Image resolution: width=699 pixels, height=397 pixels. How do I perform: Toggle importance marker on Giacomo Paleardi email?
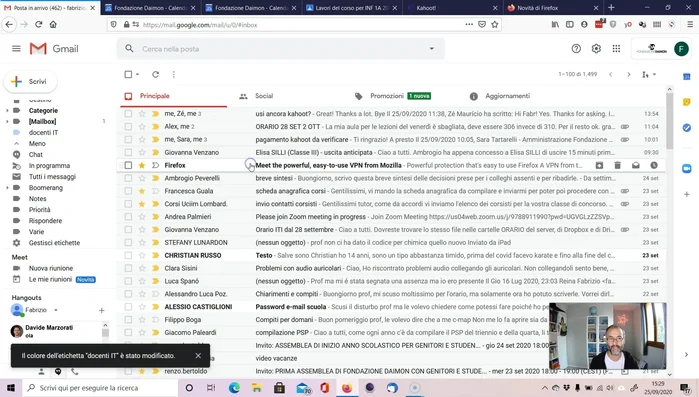(x=155, y=332)
